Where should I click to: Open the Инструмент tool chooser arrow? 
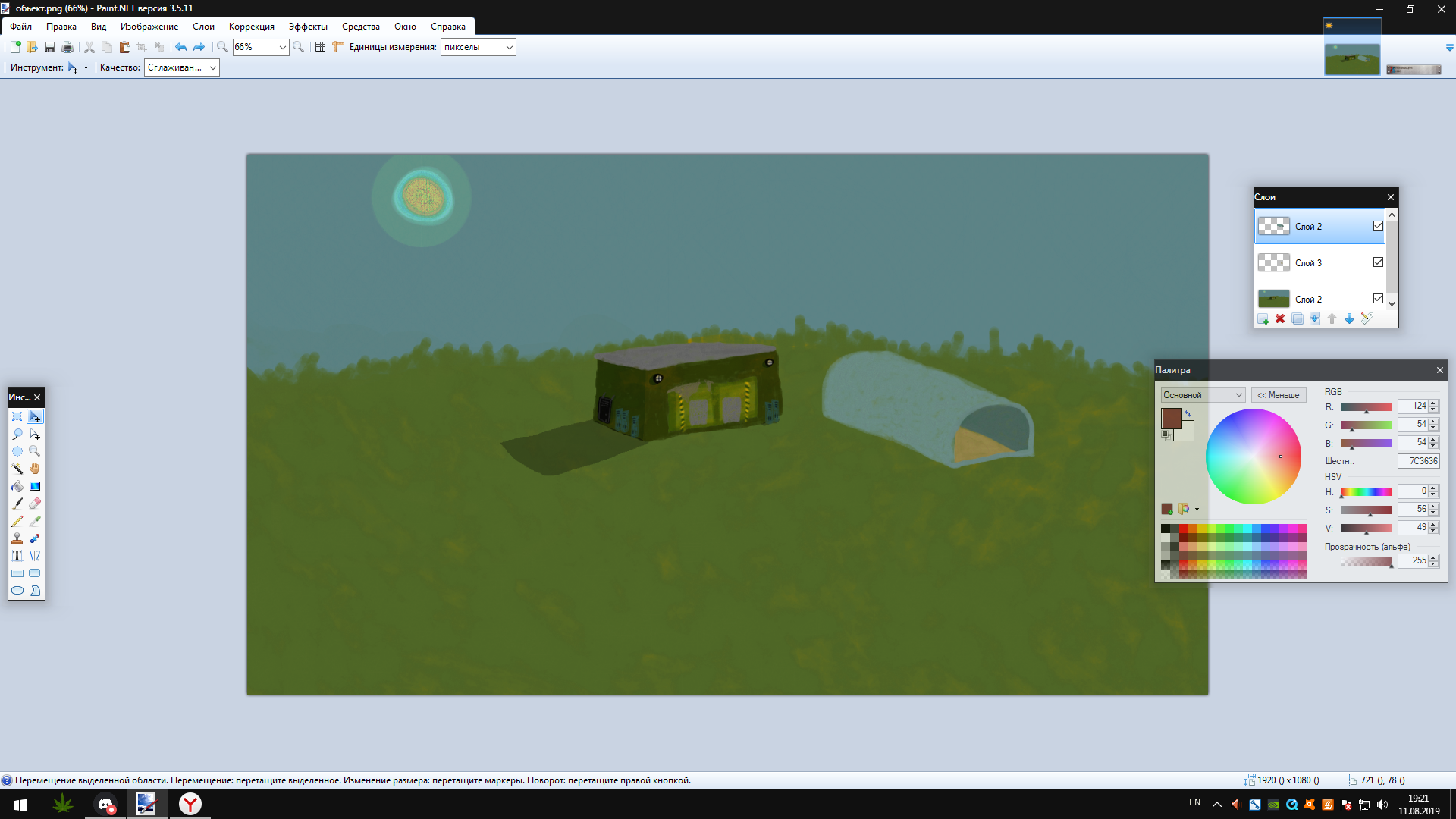(86, 68)
